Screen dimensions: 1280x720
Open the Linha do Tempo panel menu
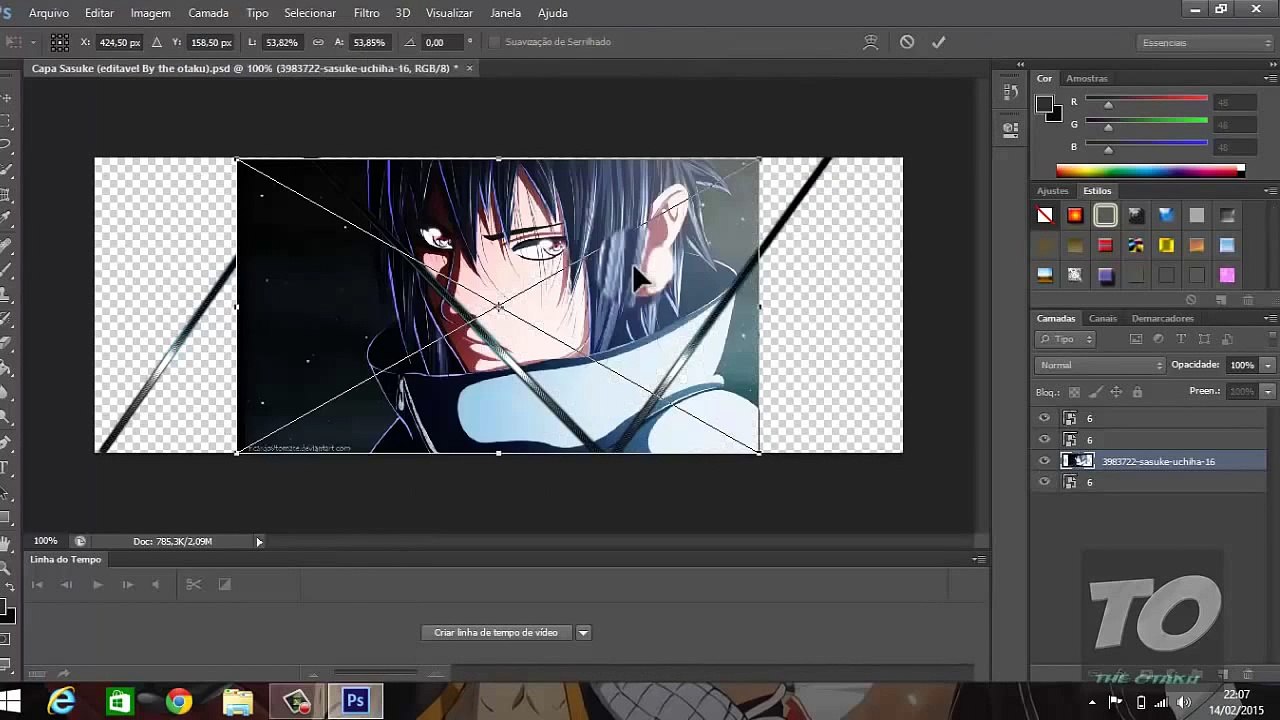pyautogui.click(x=980, y=559)
